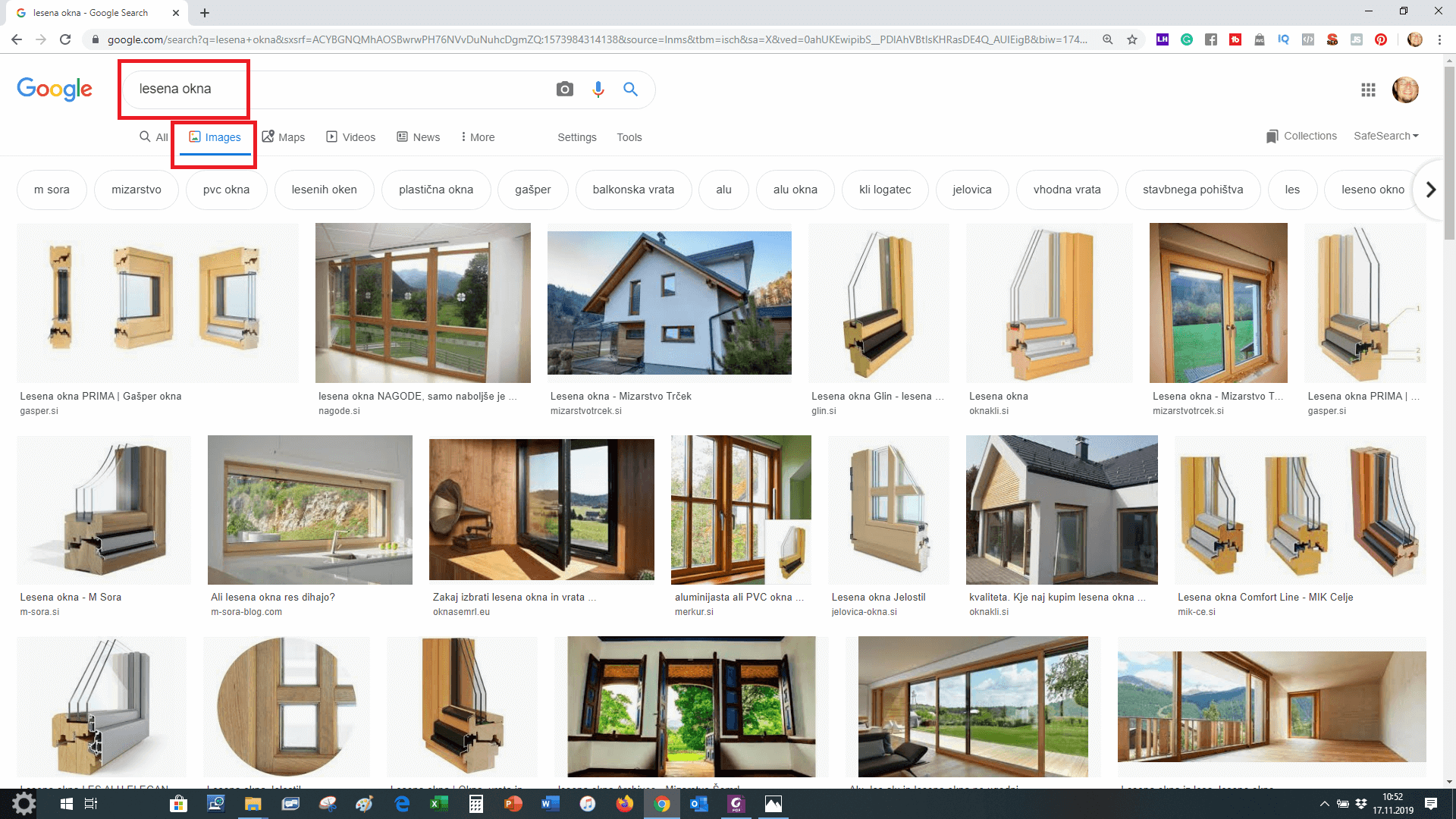Click the blue magnifier search button
This screenshot has width=1456, height=819.
(x=630, y=89)
